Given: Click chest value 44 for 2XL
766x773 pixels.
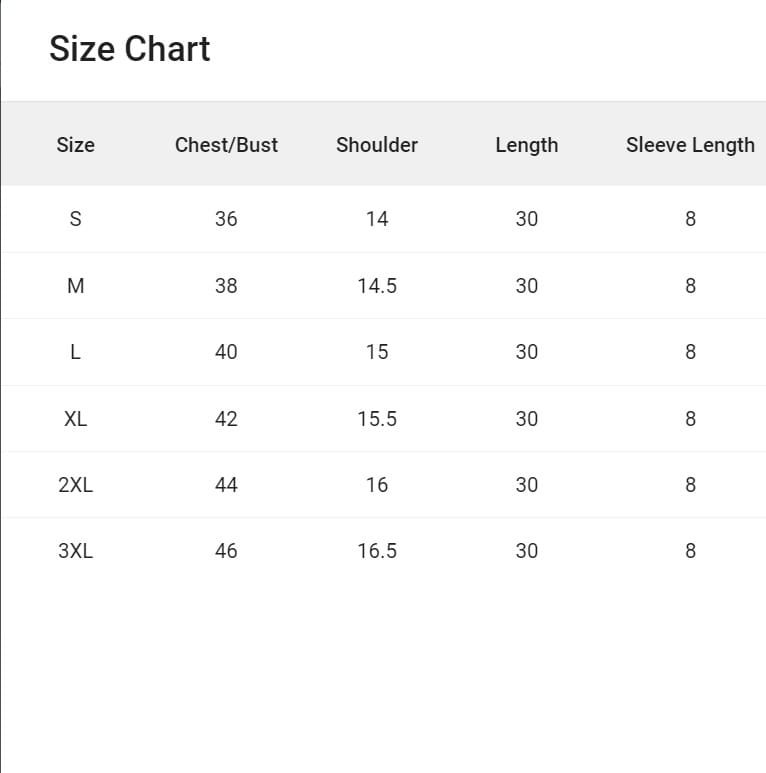Looking at the screenshot, I should click(226, 485).
